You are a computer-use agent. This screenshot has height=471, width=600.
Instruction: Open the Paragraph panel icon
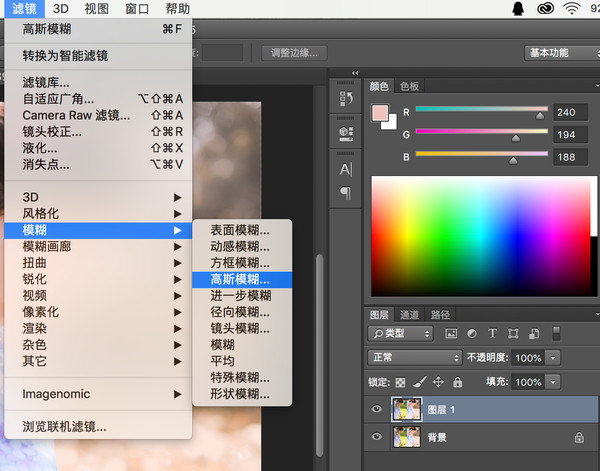click(346, 191)
